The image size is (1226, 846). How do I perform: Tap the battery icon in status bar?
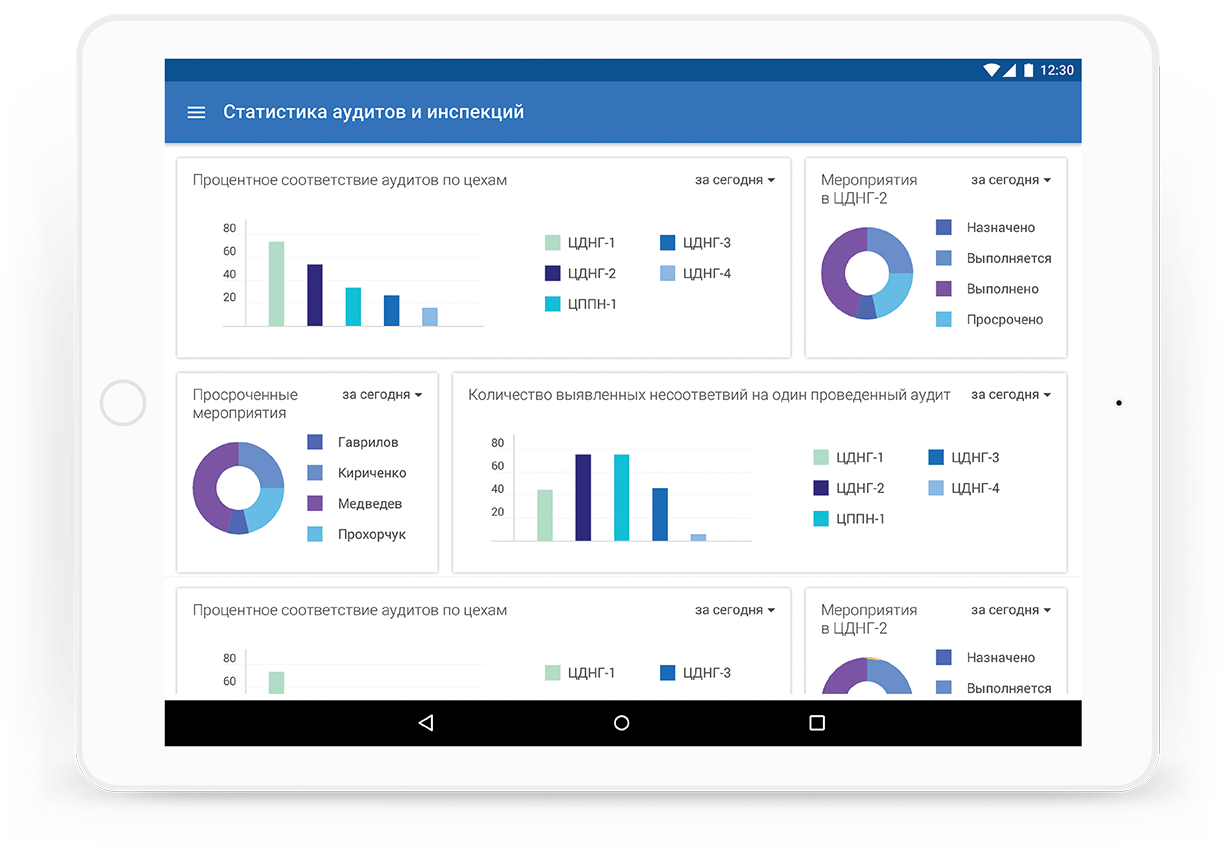(1027, 70)
